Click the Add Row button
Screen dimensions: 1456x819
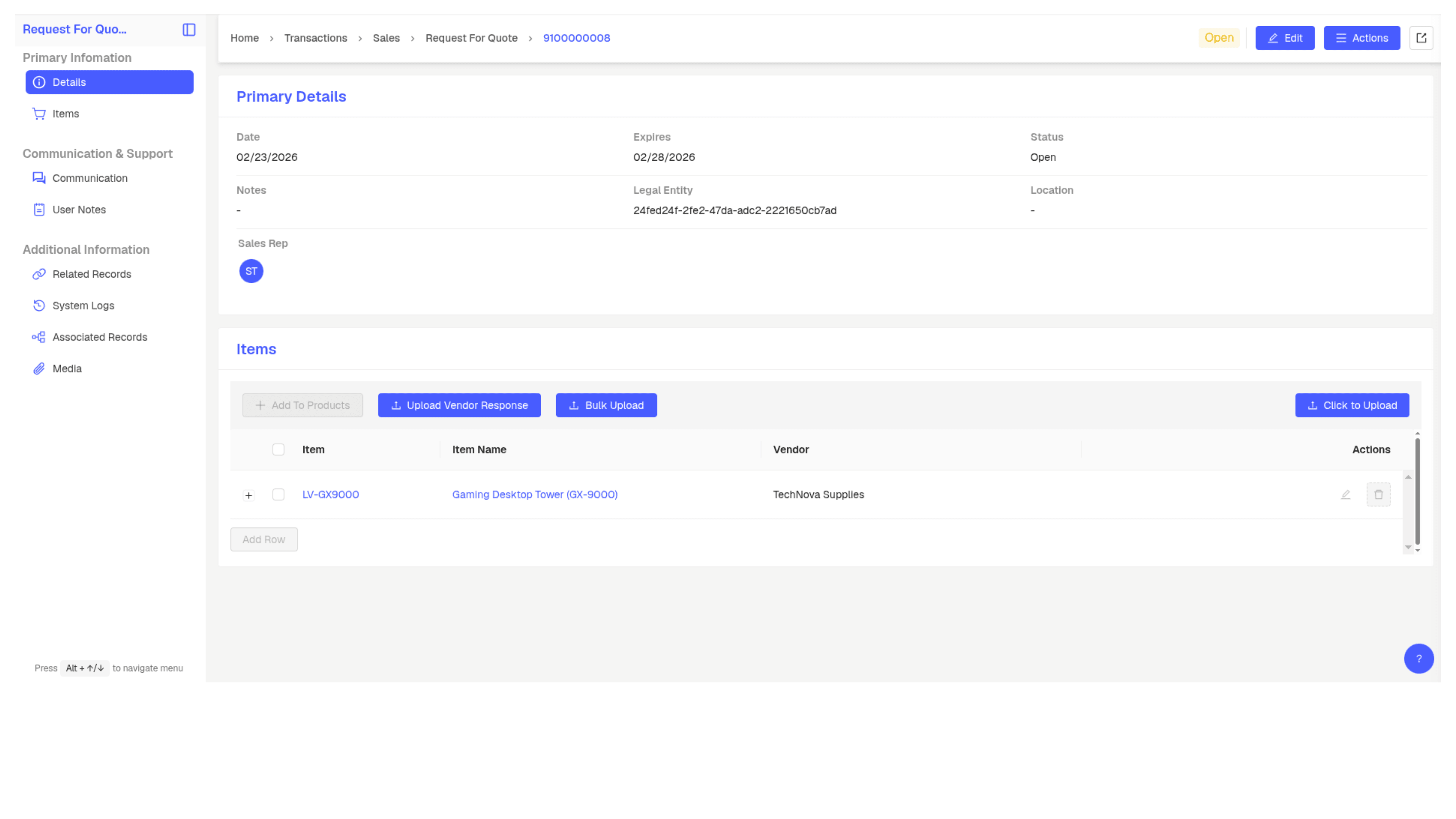264,539
